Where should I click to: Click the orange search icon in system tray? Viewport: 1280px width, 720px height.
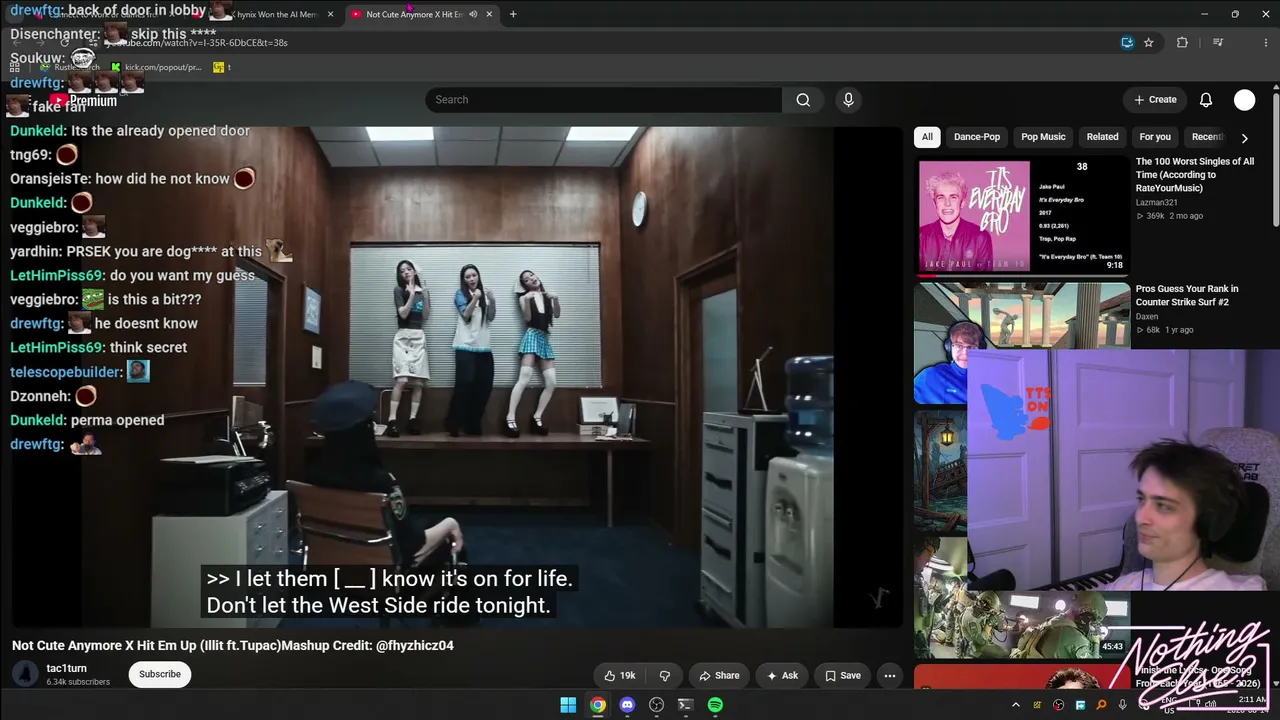[1101, 705]
